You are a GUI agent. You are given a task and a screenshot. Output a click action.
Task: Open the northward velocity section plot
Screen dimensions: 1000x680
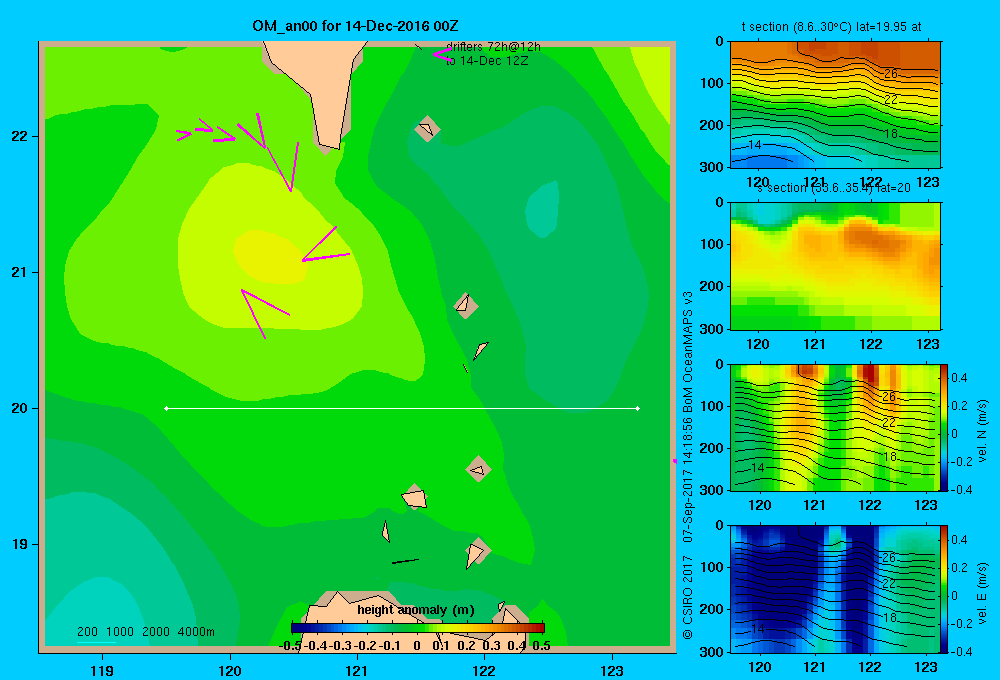click(x=835, y=427)
